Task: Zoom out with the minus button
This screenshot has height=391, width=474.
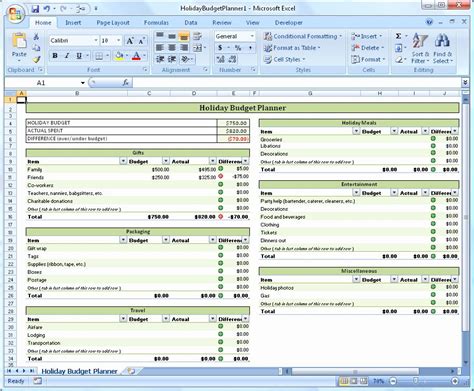Action: coord(393,381)
